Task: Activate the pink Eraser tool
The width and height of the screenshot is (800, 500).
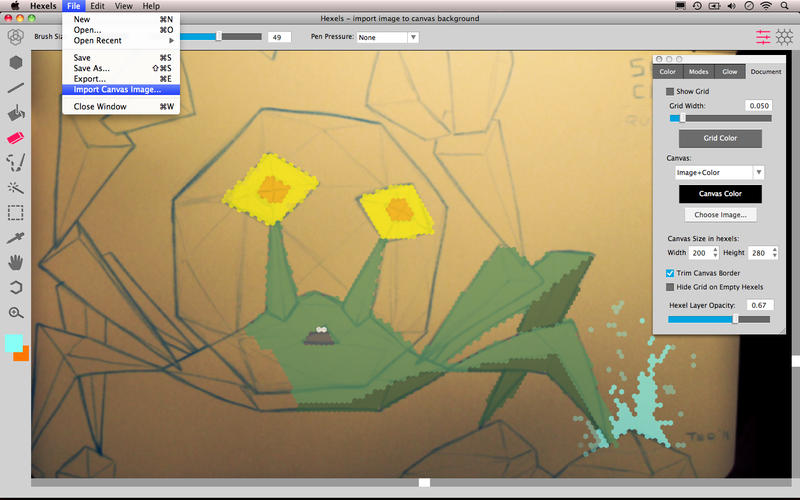Action: click(x=16, y=137)
